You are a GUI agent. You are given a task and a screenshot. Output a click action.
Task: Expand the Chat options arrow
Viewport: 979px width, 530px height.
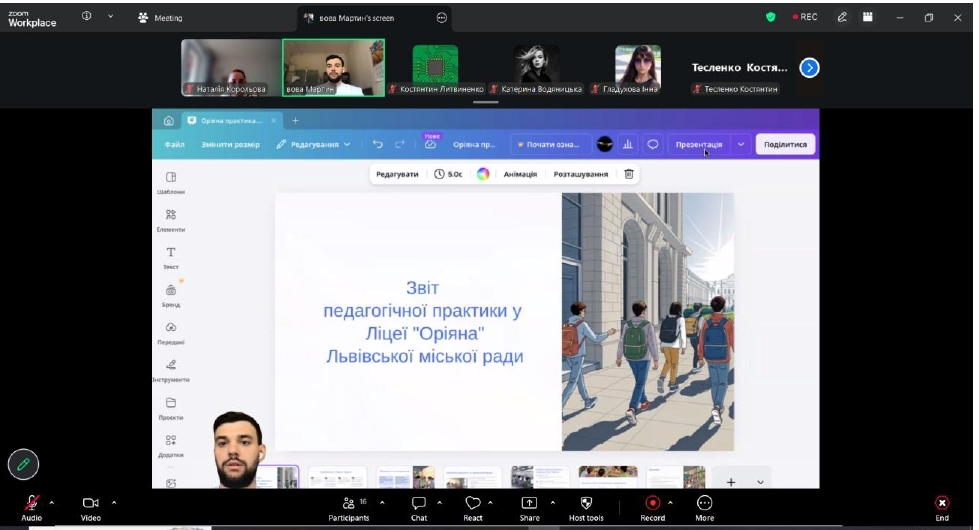click(x=440, y=503)
